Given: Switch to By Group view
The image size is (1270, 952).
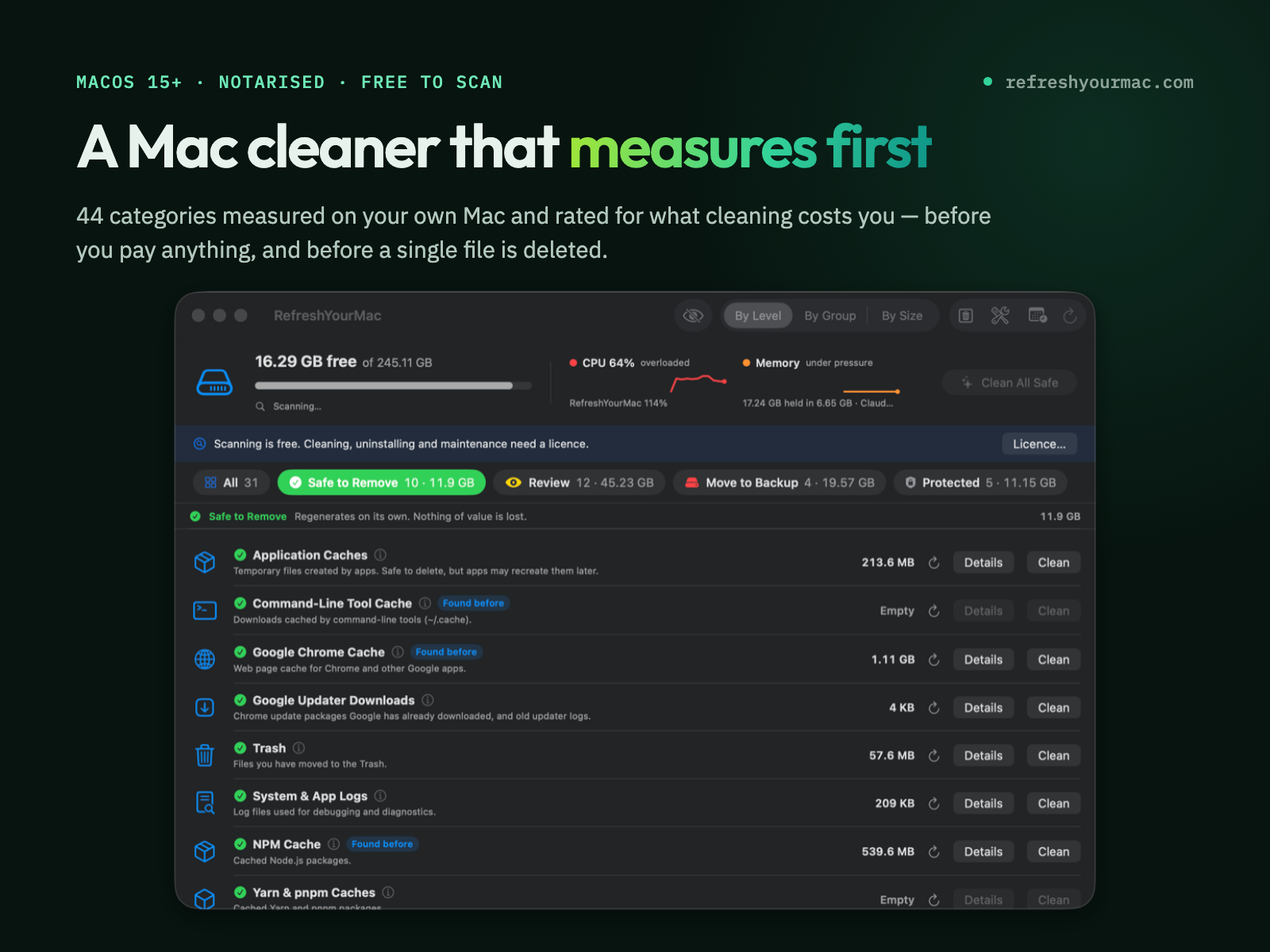Looking at the screenshot, I should click(x=830, y=316).
